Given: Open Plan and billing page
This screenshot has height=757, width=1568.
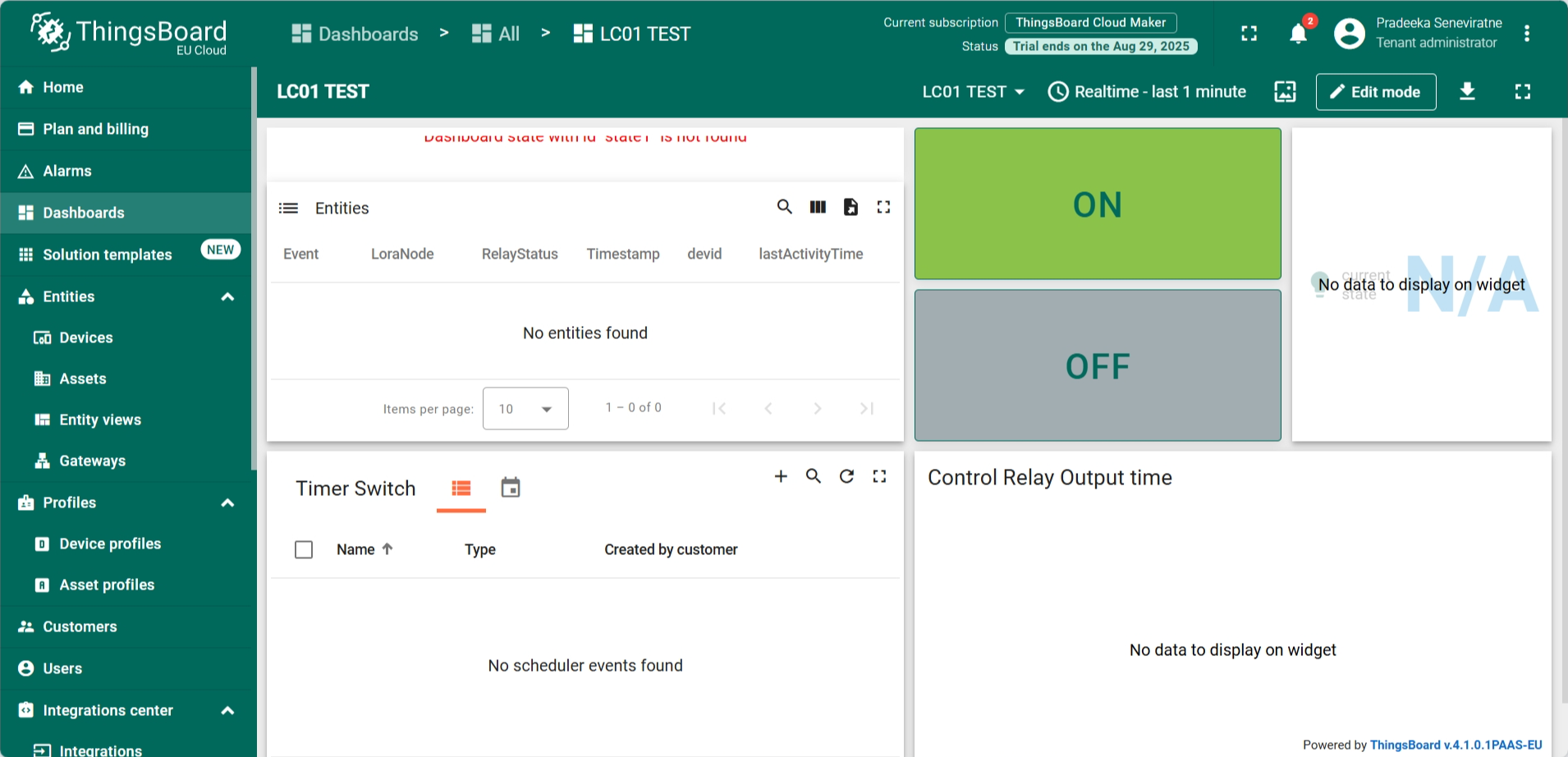Looking at the screenshot, I should tap(126, 129).
